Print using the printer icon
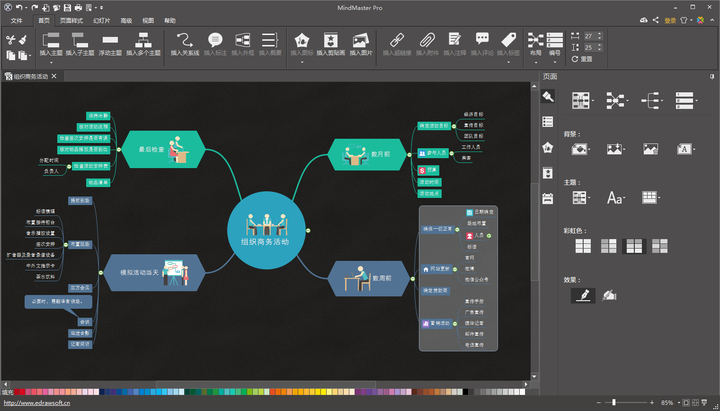720x411 pixels. (x=78, y=7)
